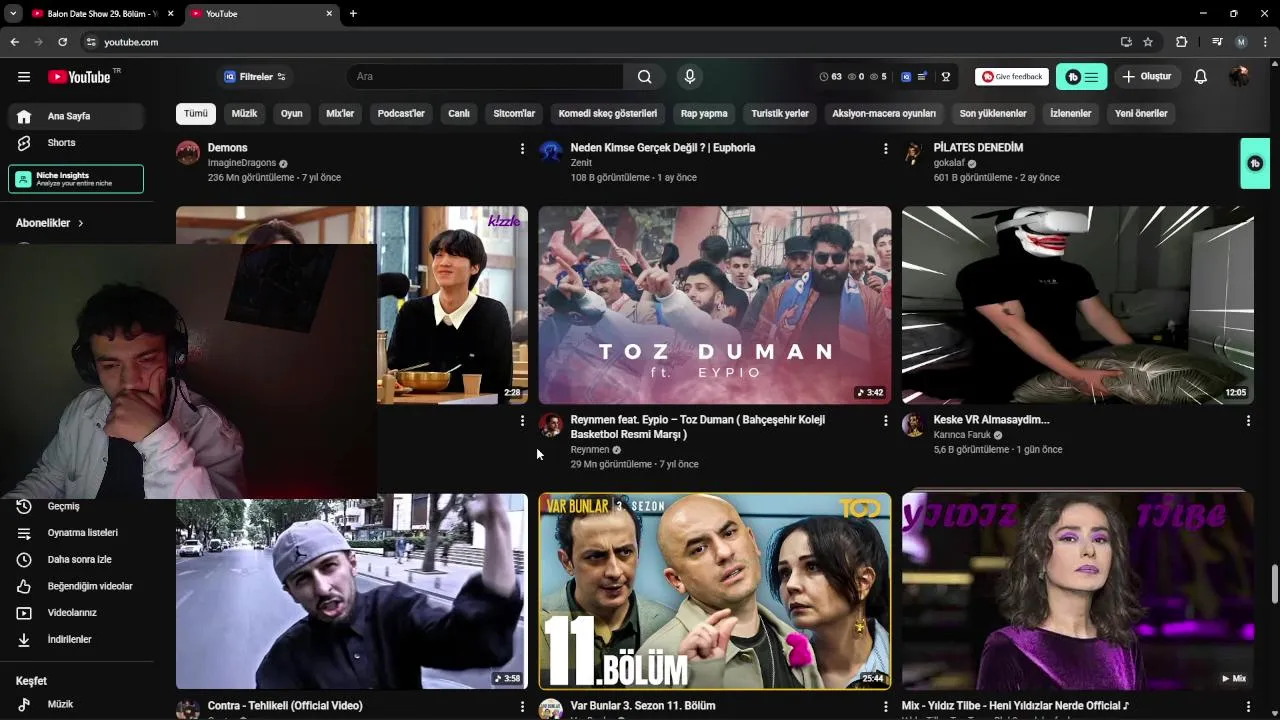Reload the page
The image size is (1280, 720).
[x=62, y=42]
